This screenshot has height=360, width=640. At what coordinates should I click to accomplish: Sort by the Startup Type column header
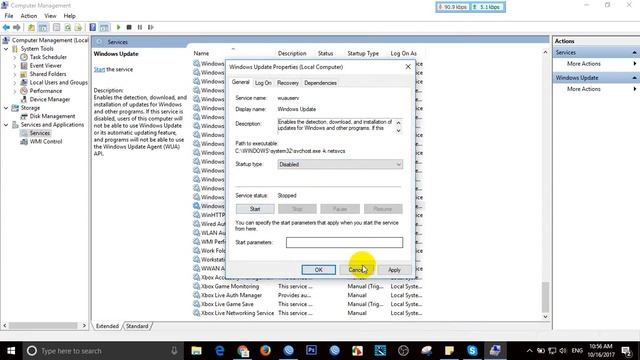[x=363, y=53]
